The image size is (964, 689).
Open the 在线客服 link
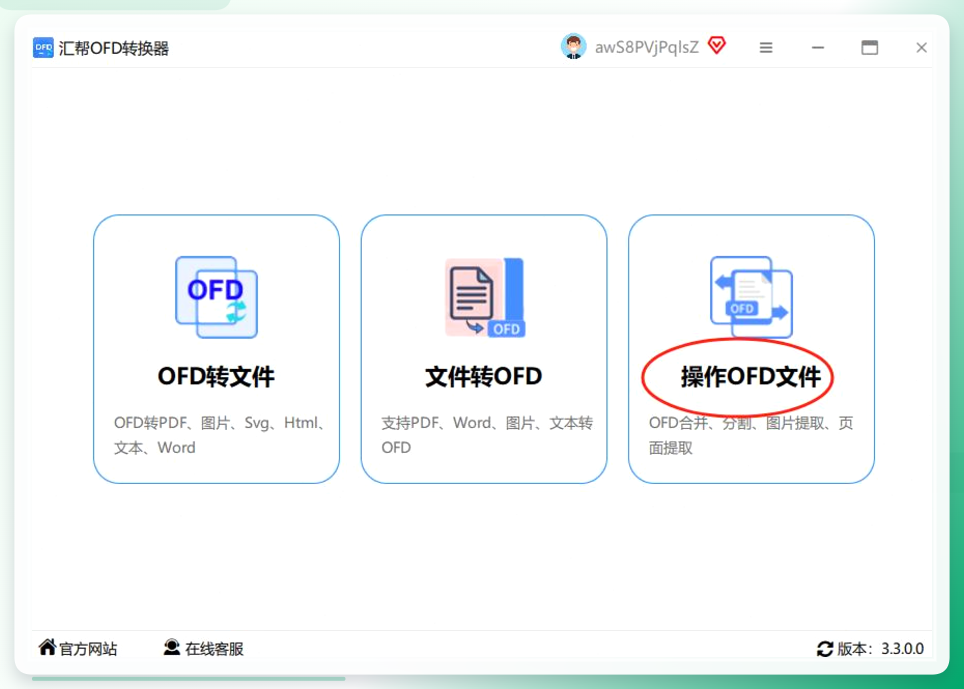pyautogui.click(x=214, y=648)
